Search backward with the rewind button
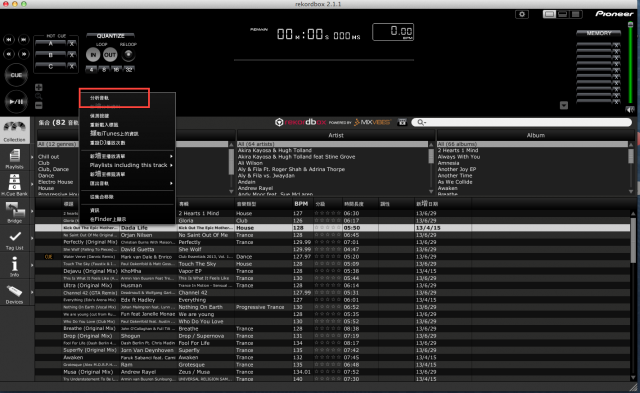This screenshot has height=393, width=640. [9, 54]
